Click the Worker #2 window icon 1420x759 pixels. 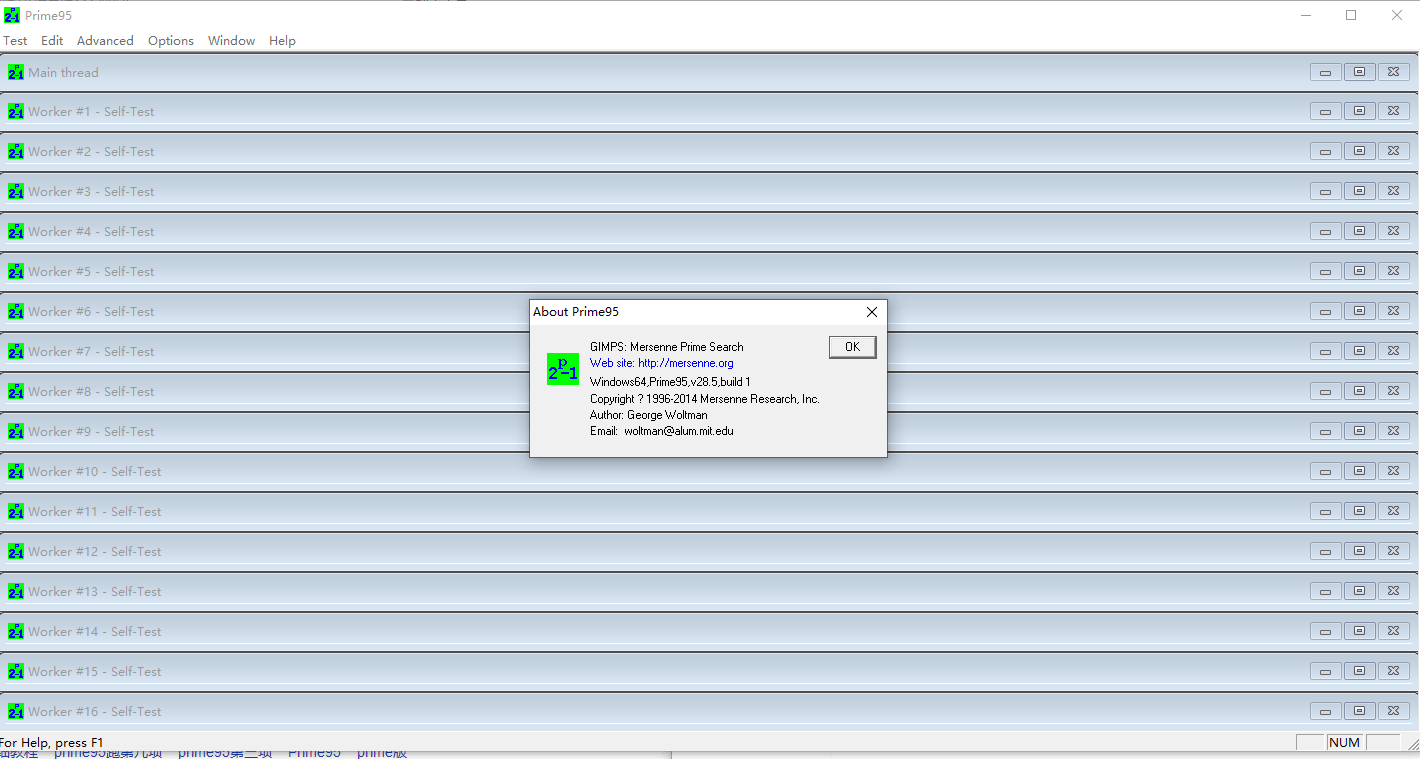(15, 151)
